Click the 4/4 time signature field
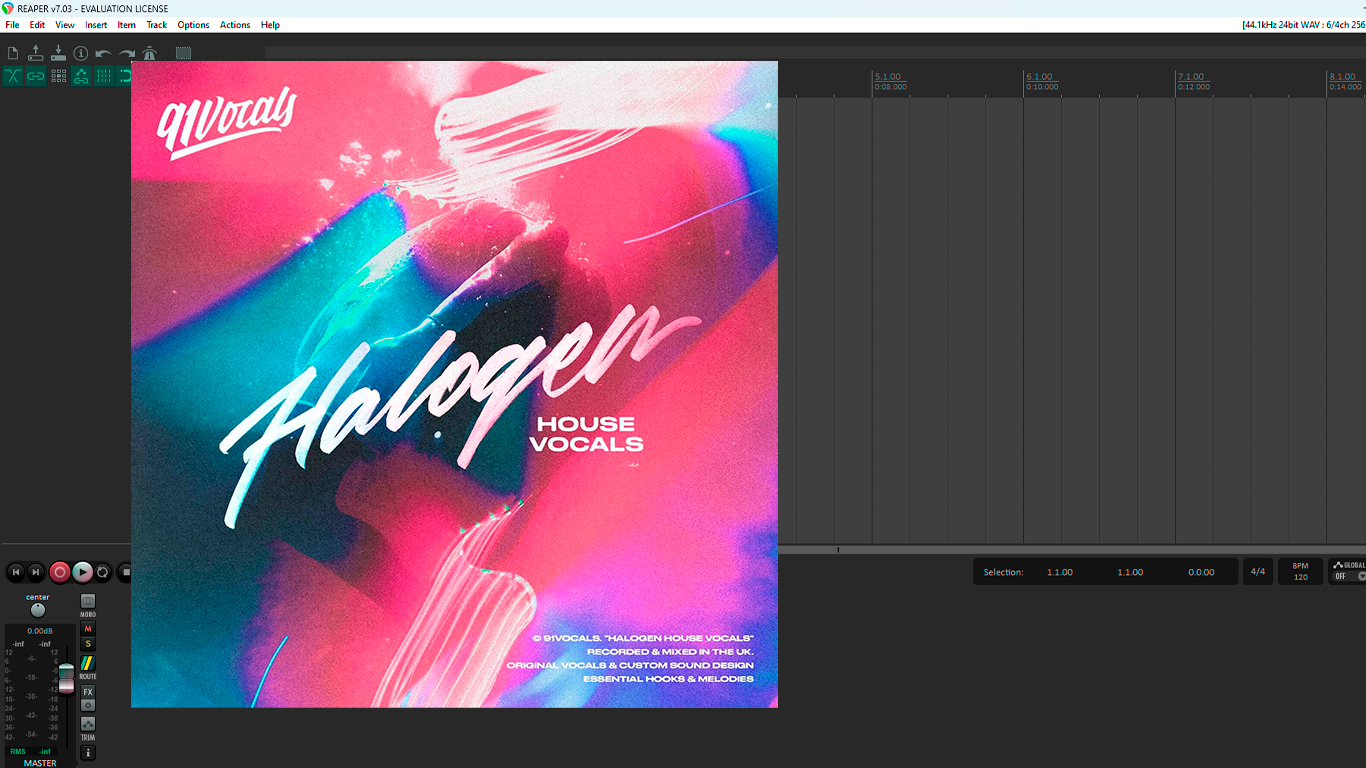Image resolution: width=1366 pixels, height=768 pixels. [x=1258, y=572]
